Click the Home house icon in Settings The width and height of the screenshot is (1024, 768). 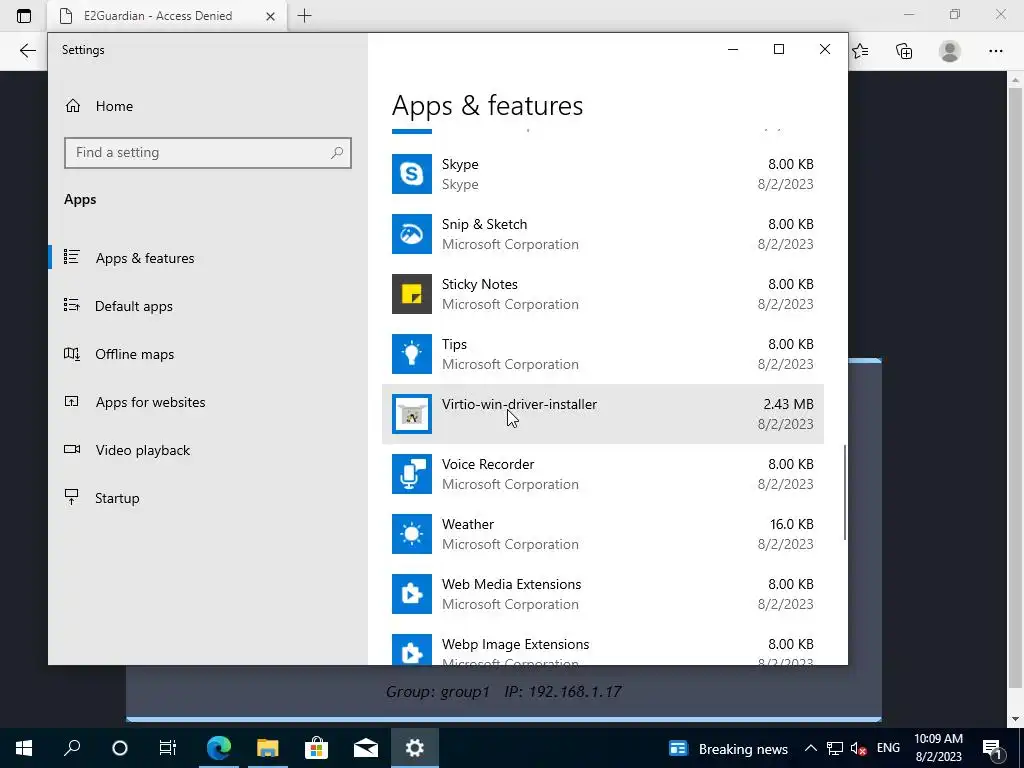72,106
